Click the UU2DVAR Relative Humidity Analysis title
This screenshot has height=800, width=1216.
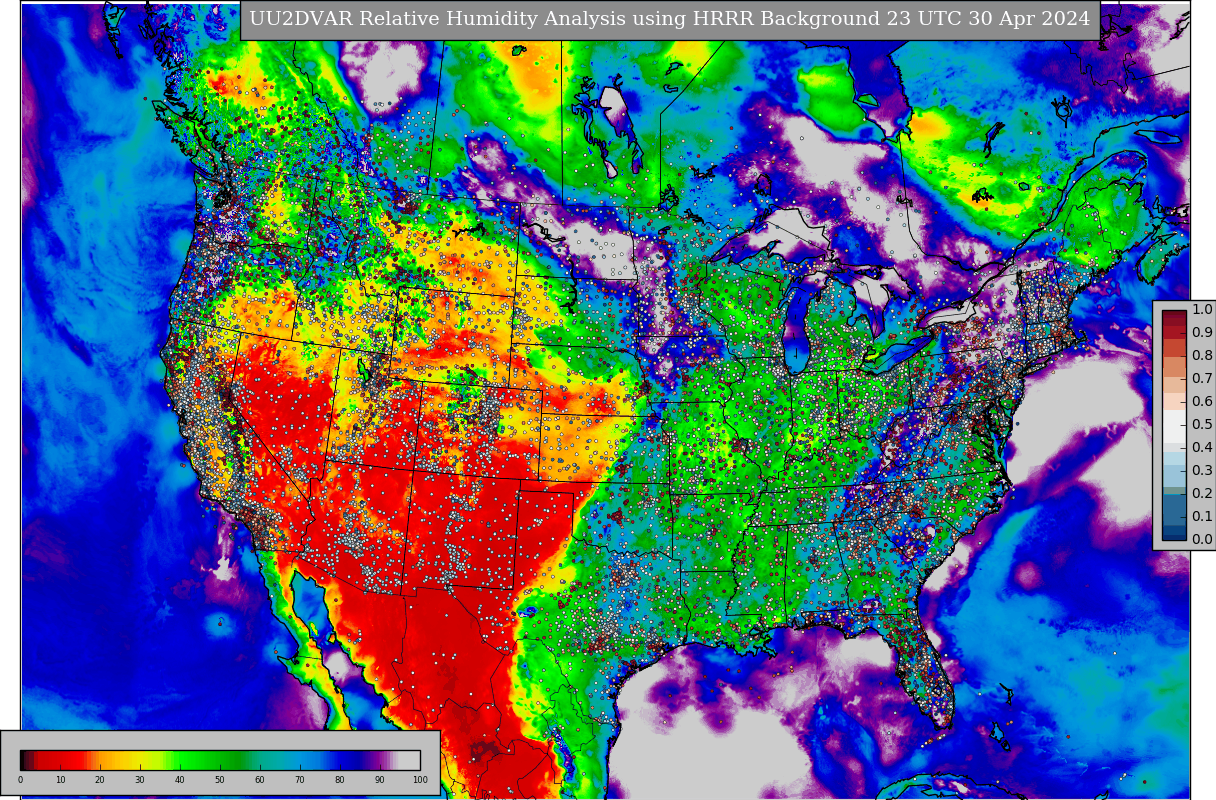[x=670, y=20]
